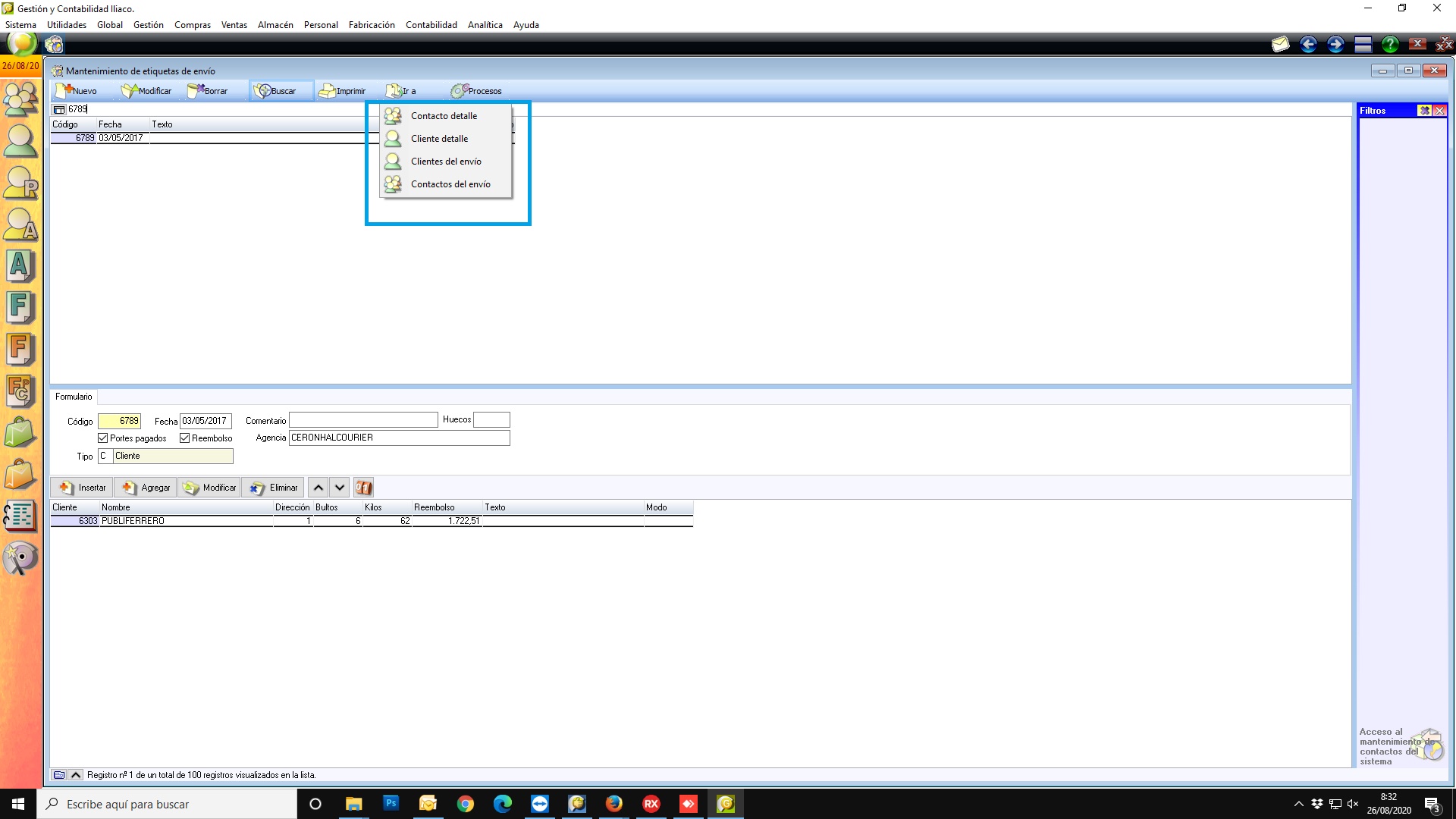The height and width of the screenshot is (819, 1456).
Task: Open the person with A sidebar icon
Action: (20, 224)
